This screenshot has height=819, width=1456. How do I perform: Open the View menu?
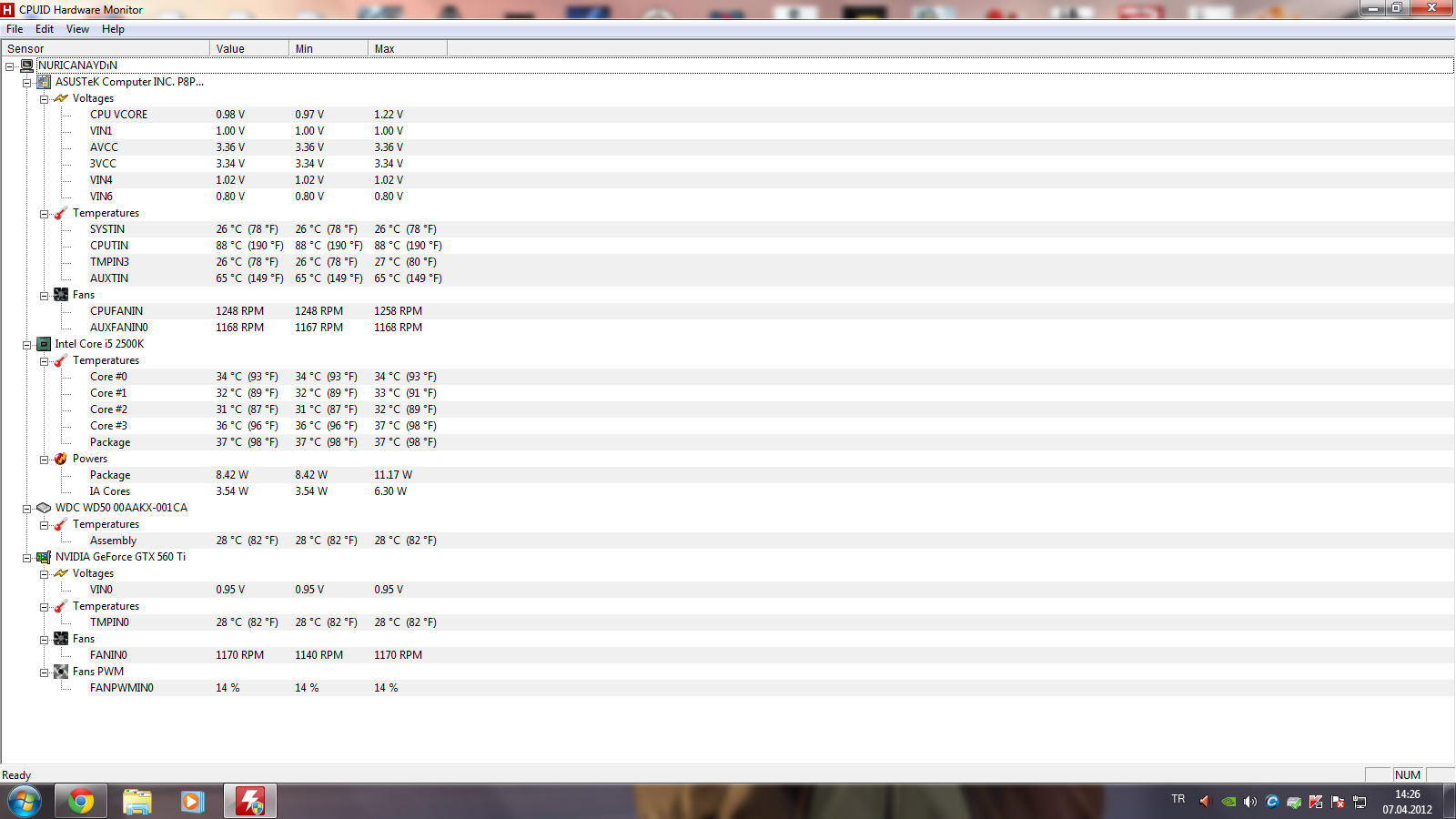(x=77, y=29)
